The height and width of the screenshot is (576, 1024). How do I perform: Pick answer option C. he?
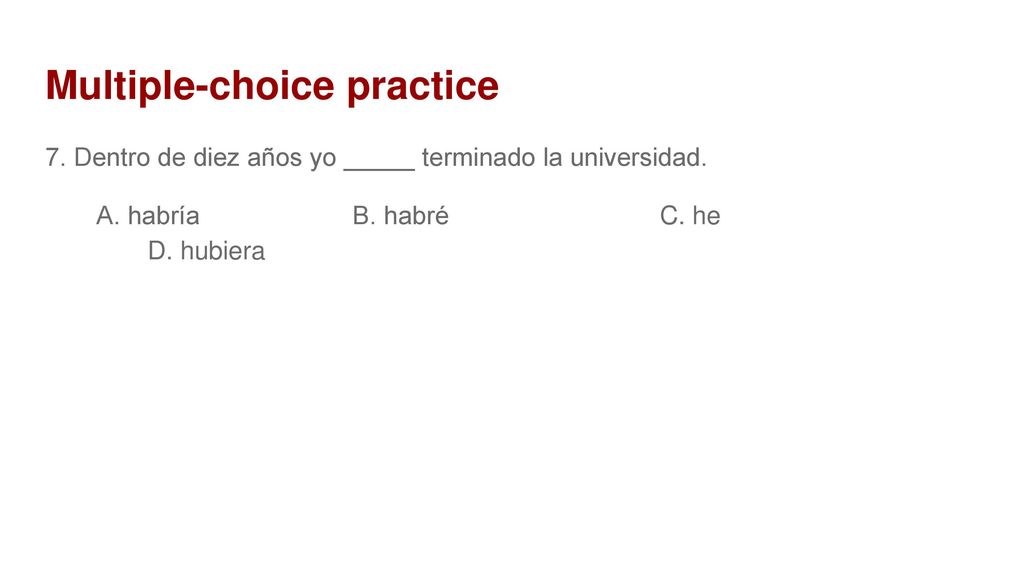[x=690, y=216]
